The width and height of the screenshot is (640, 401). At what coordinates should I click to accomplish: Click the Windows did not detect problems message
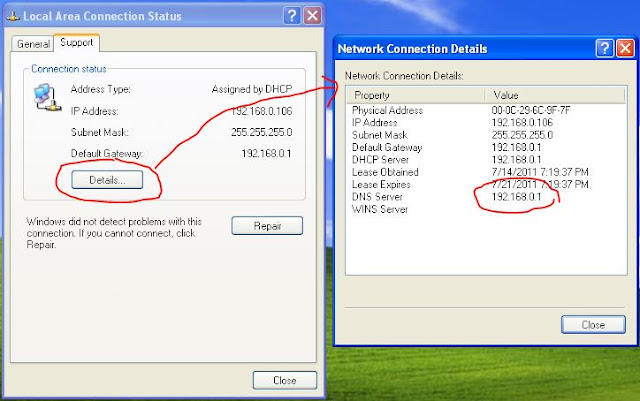coord(114,233)
